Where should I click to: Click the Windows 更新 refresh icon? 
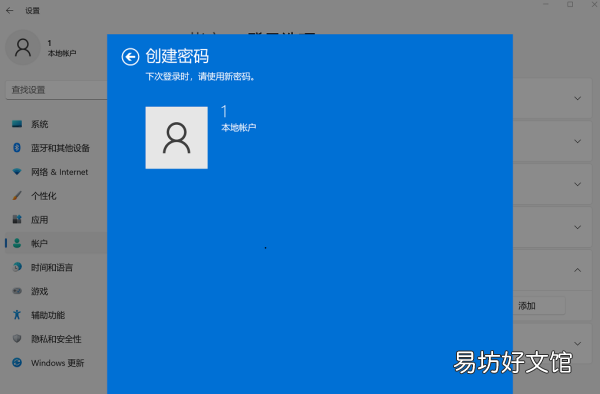coord(17,363)
